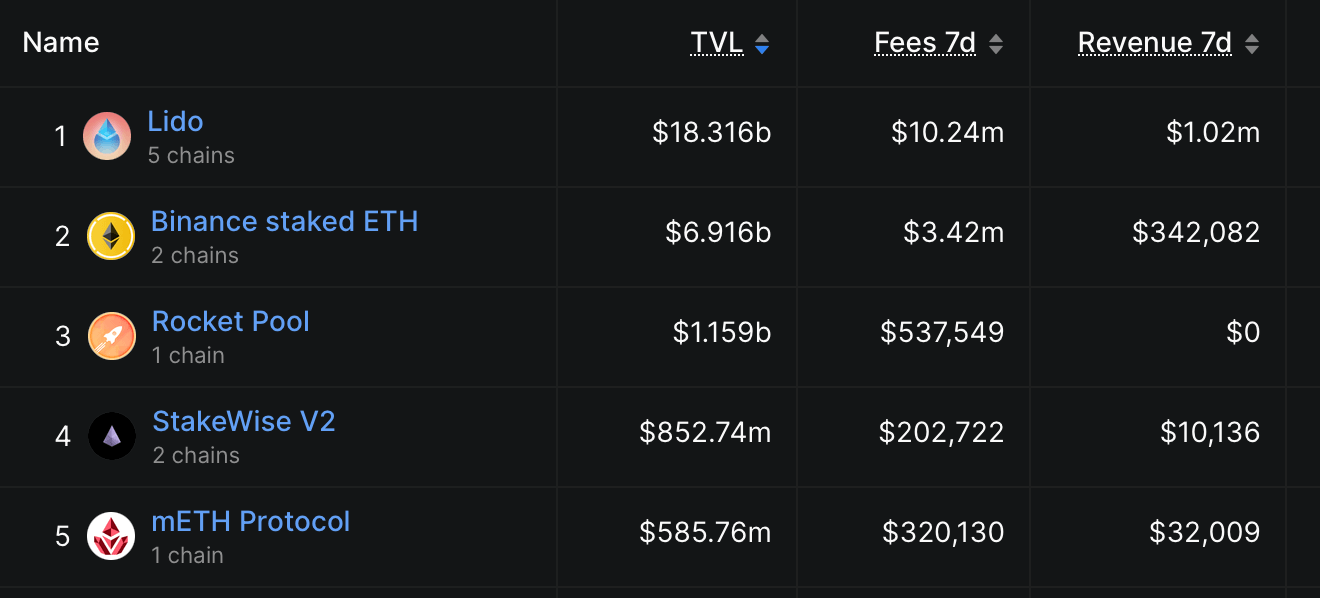
Task: Open the Rocket Pool page
Action: click(230, 321)
